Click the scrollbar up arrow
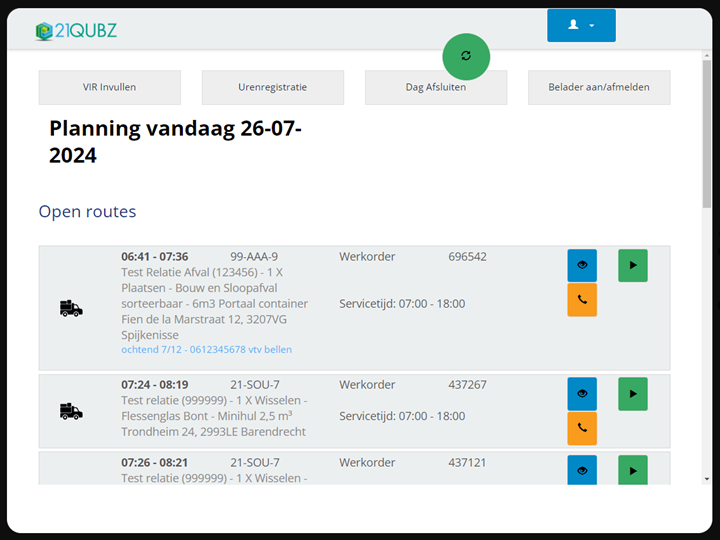This screenshot has height=540, width=720. click(707, 56)
